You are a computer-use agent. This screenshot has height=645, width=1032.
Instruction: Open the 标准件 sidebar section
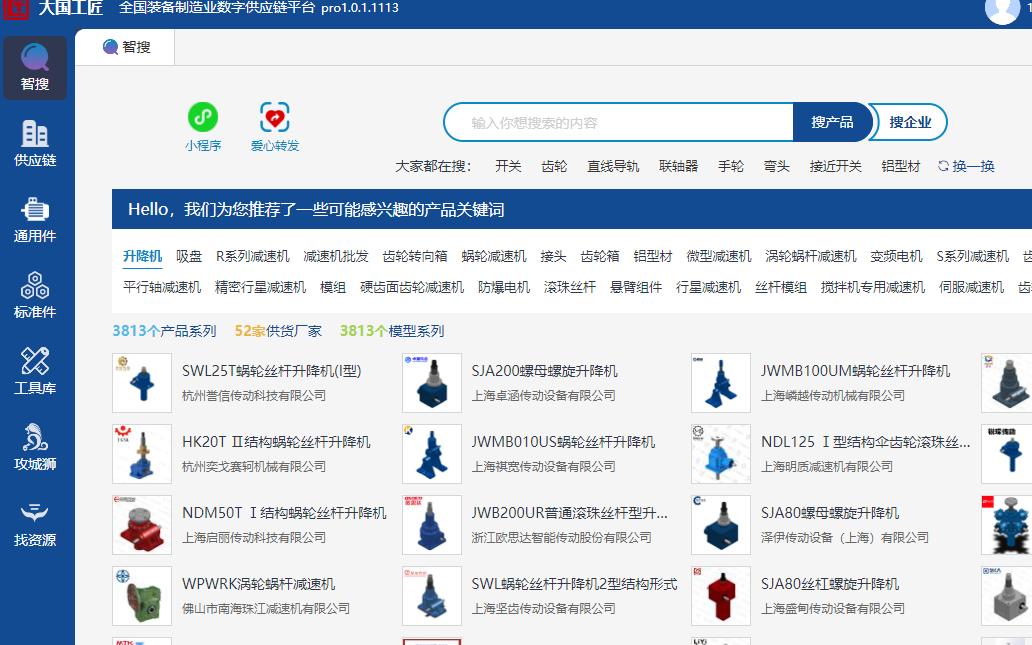[x=35, y=296]
